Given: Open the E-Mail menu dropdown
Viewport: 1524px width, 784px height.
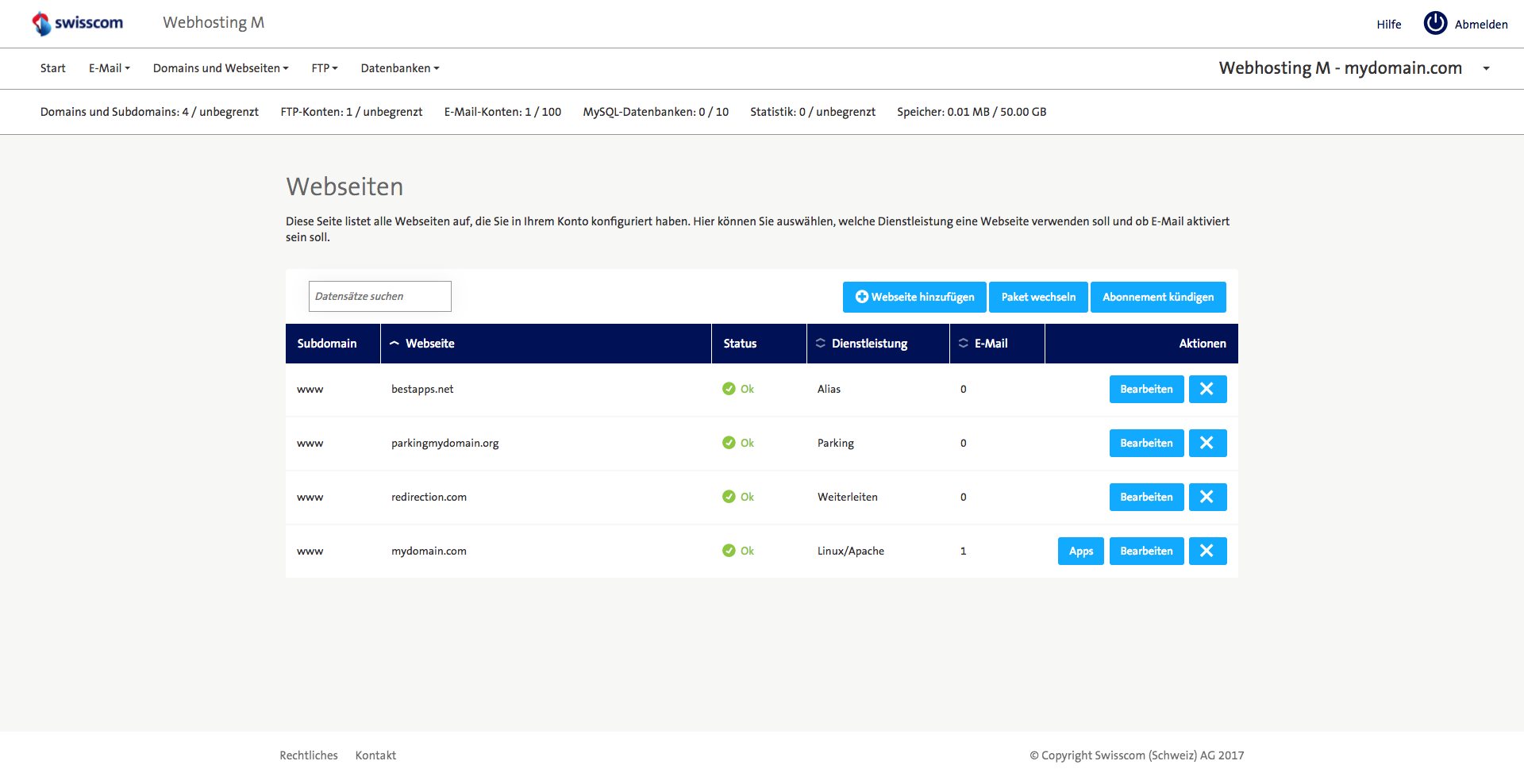Looking at the screenshot, I should click(x=110, y=68).
